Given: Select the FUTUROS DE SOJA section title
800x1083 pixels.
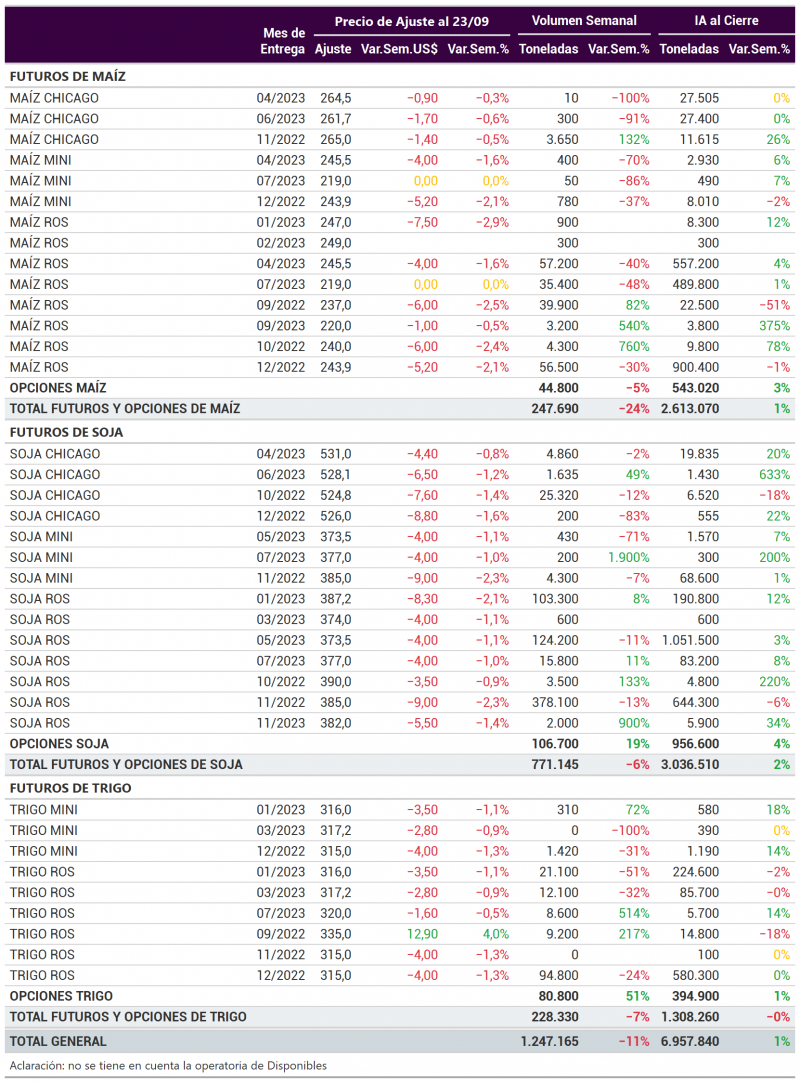Looking at the screenshot, I should coord(66,432).
